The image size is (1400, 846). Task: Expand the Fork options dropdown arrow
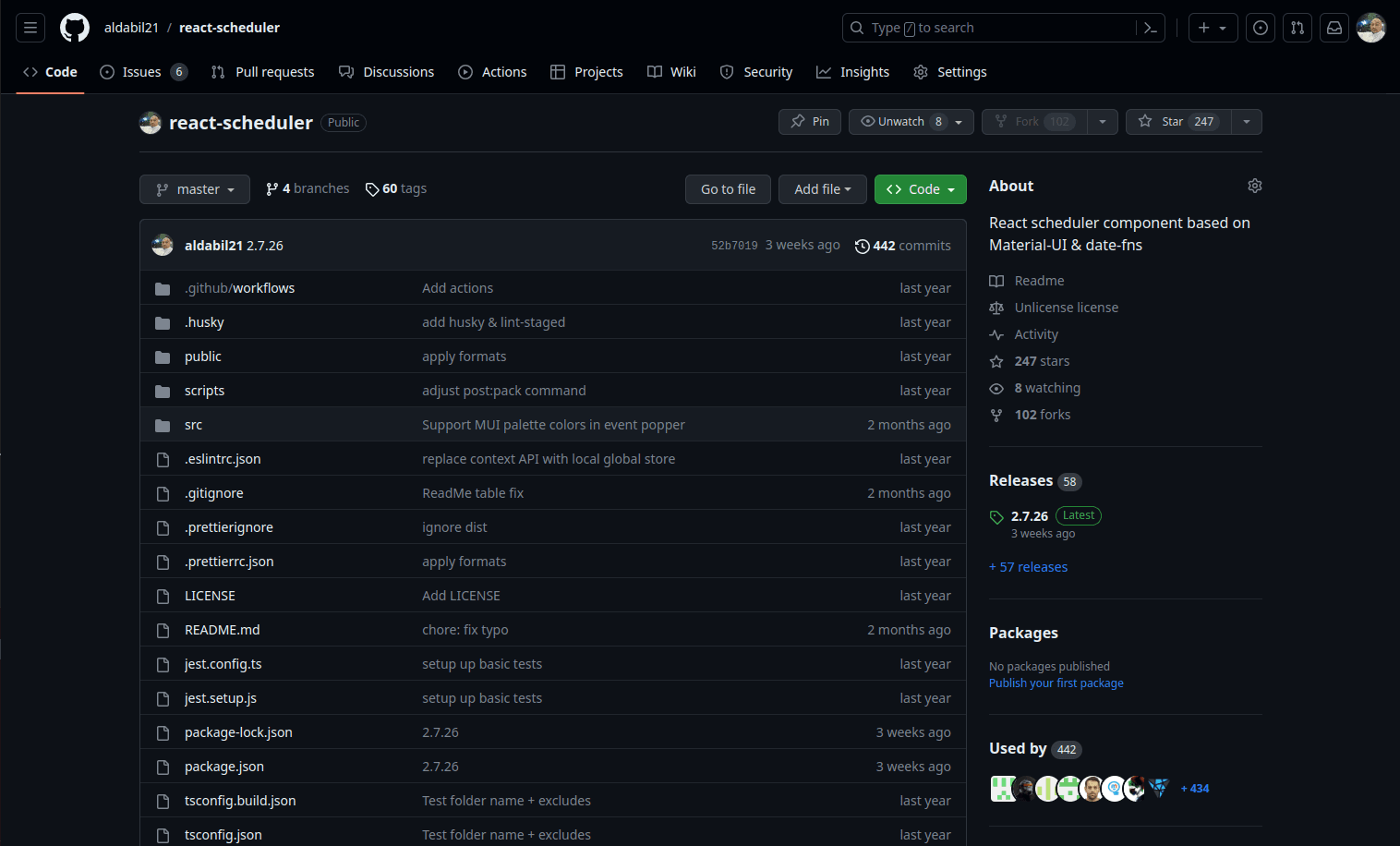pyautogui.click(x=1103, y=122)
